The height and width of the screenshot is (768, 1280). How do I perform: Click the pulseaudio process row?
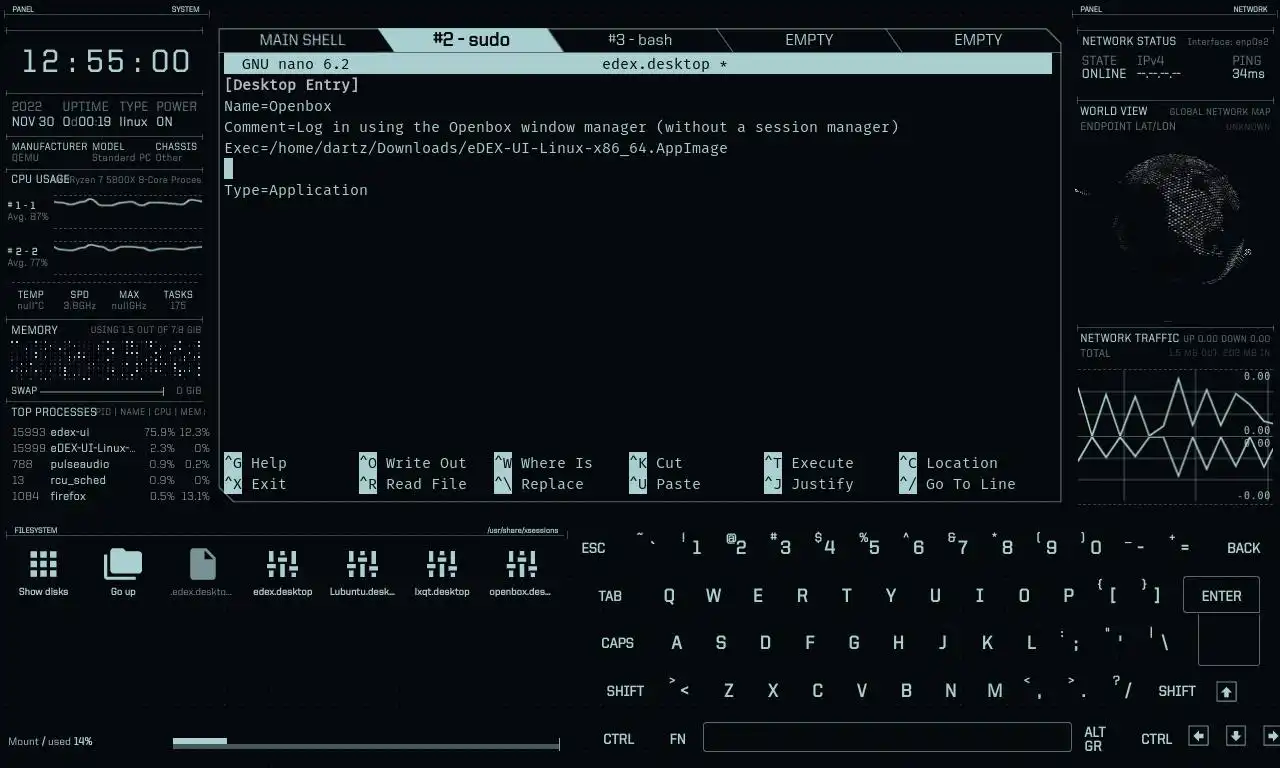point(110,464)
